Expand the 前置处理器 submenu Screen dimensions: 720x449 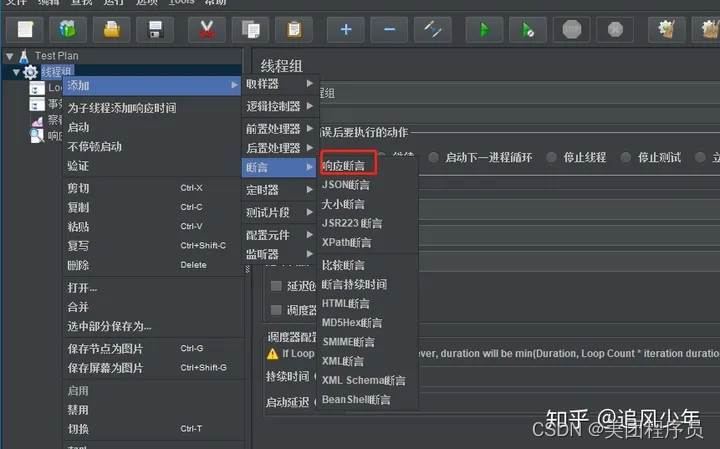click(280, 129)
